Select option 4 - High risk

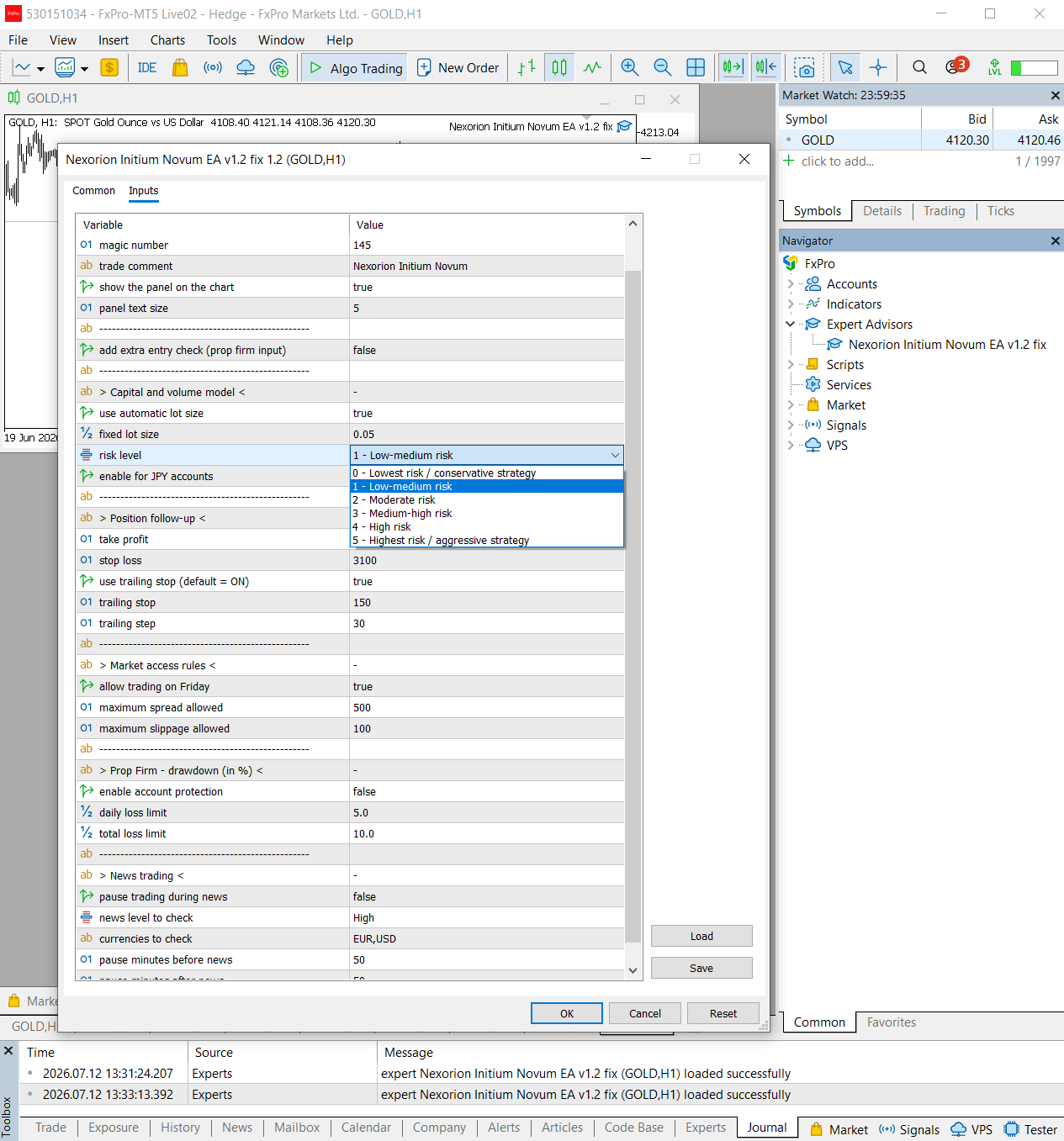(487, 526)
